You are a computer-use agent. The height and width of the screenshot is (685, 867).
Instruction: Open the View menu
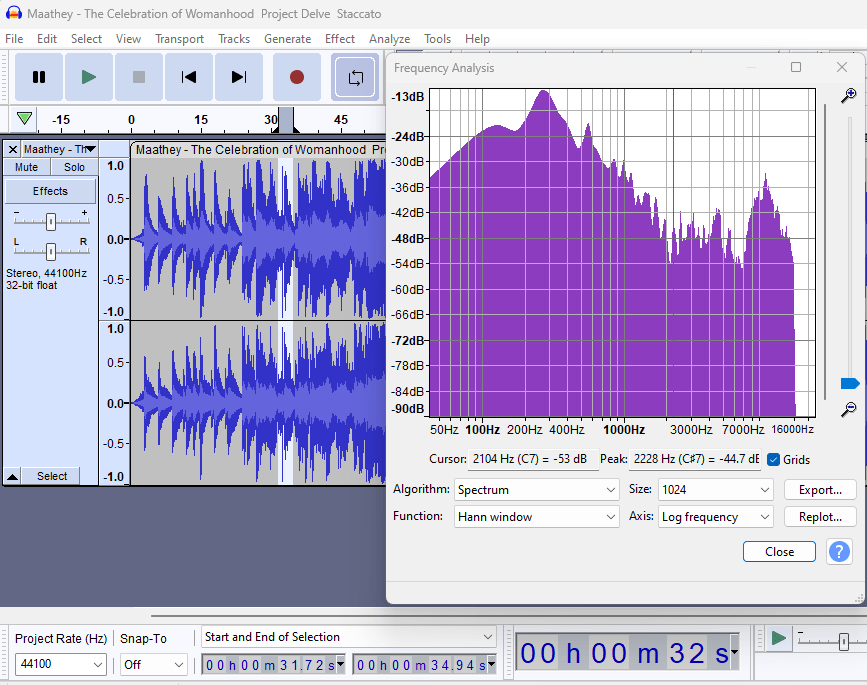pyautogui.click(x=128, y=39)
